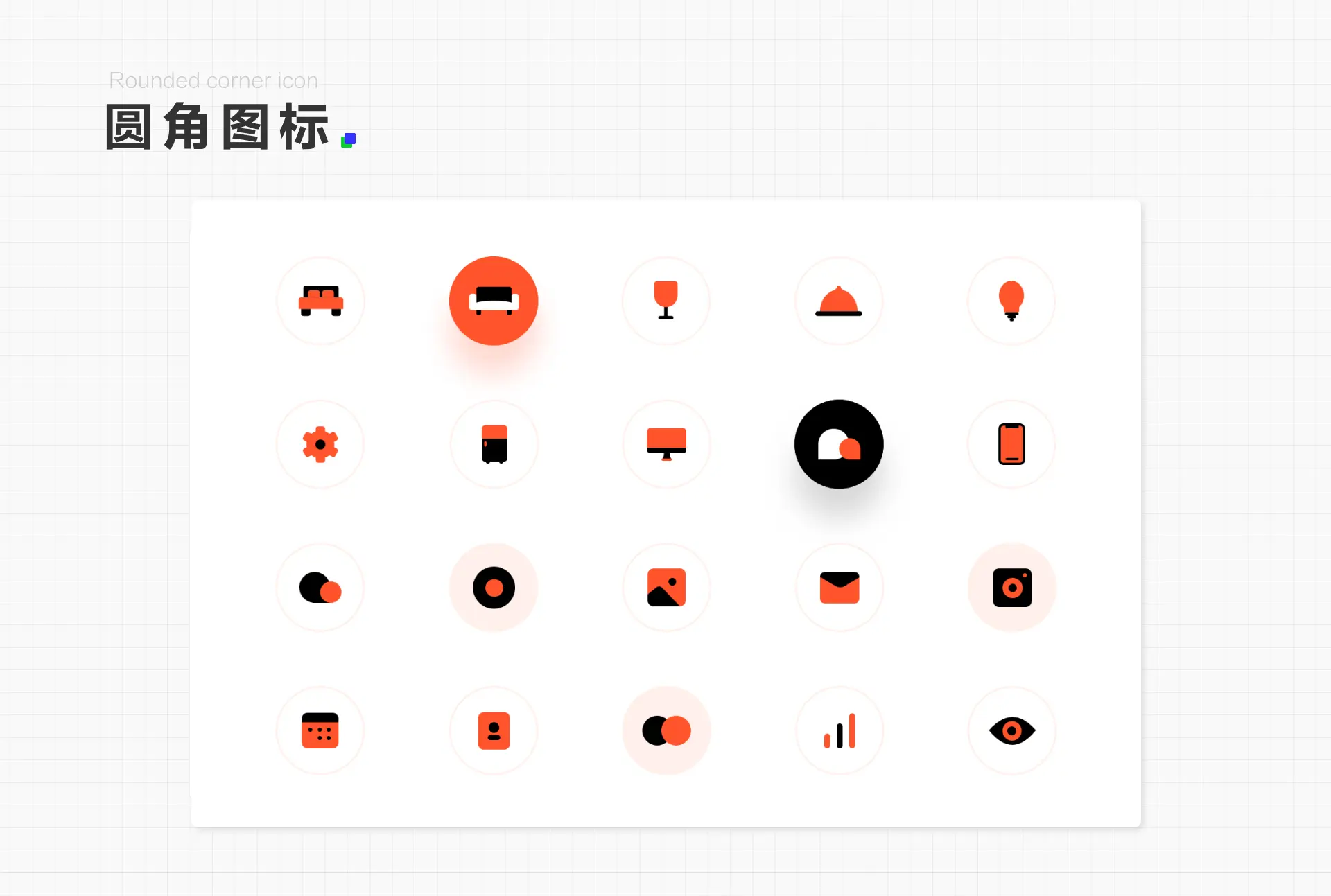The width and height of the screenshot is (1331, 896).
Task: Click the contact card icon
Action: (494, 730)
